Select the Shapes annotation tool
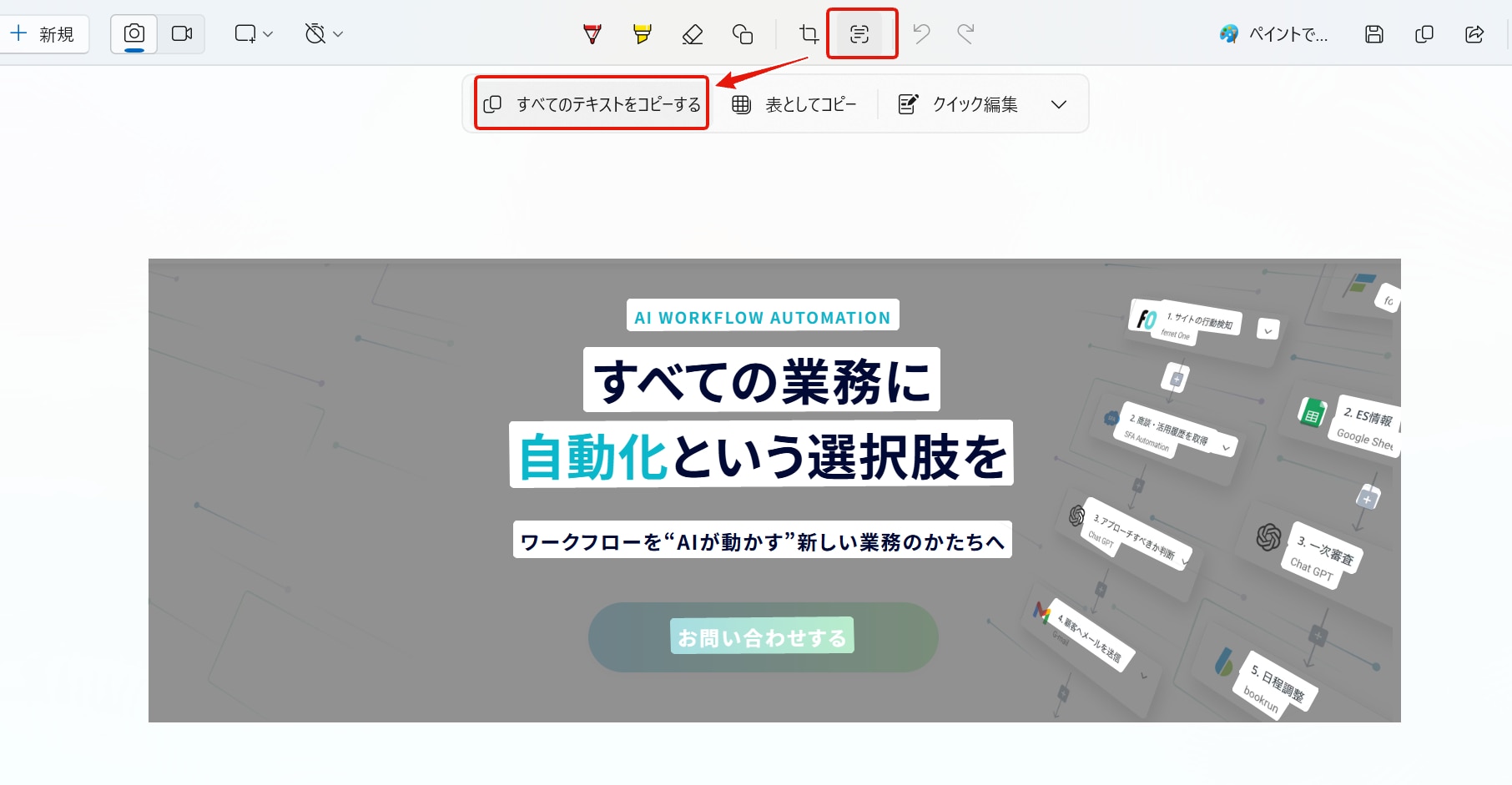The width and height of the screenshot is (1512, 785). pyautogui.click(x=742, y=34)
